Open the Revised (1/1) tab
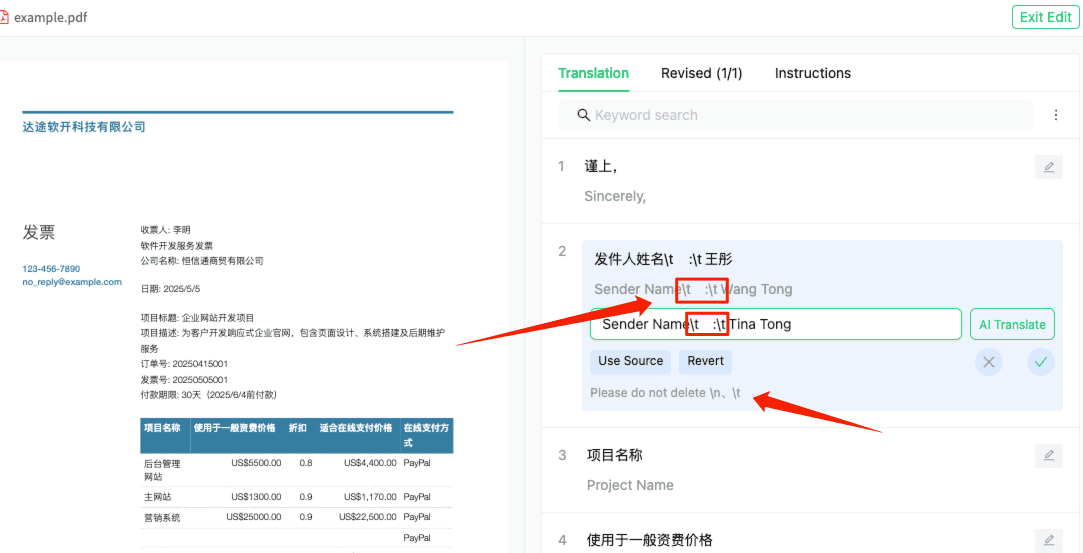 (701, 73)
